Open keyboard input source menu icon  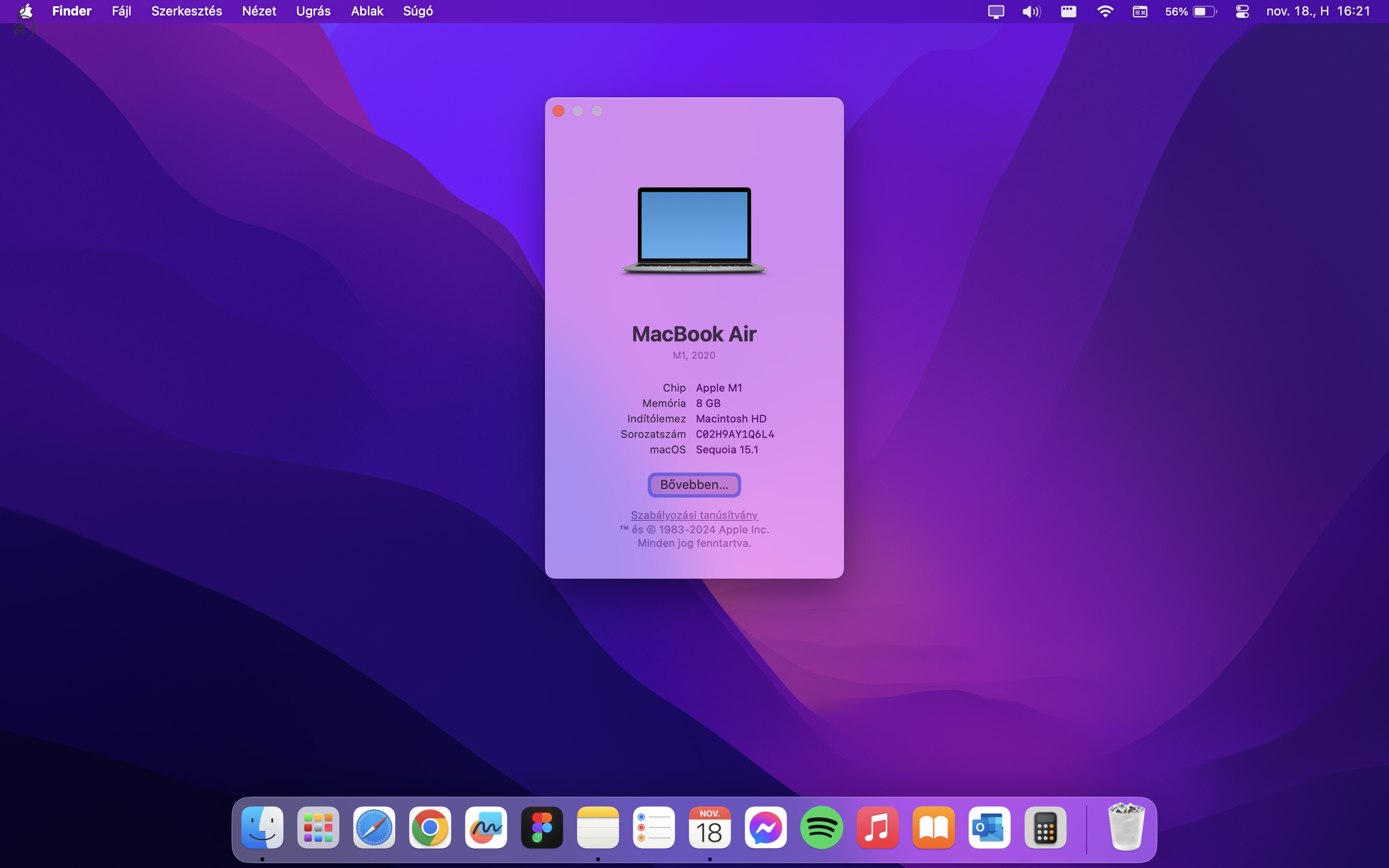[1140, 12]
